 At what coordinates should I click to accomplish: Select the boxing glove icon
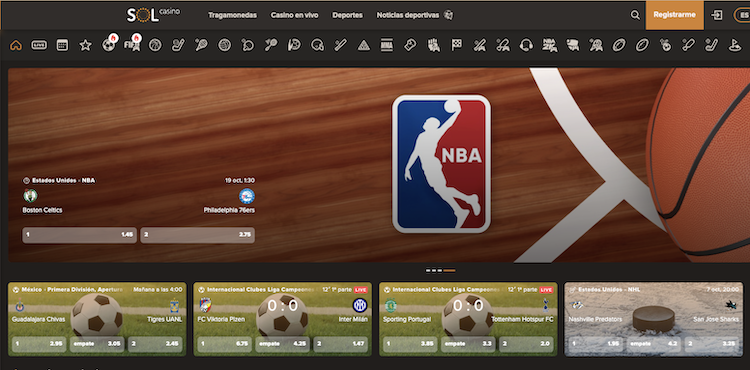(410, 45)
